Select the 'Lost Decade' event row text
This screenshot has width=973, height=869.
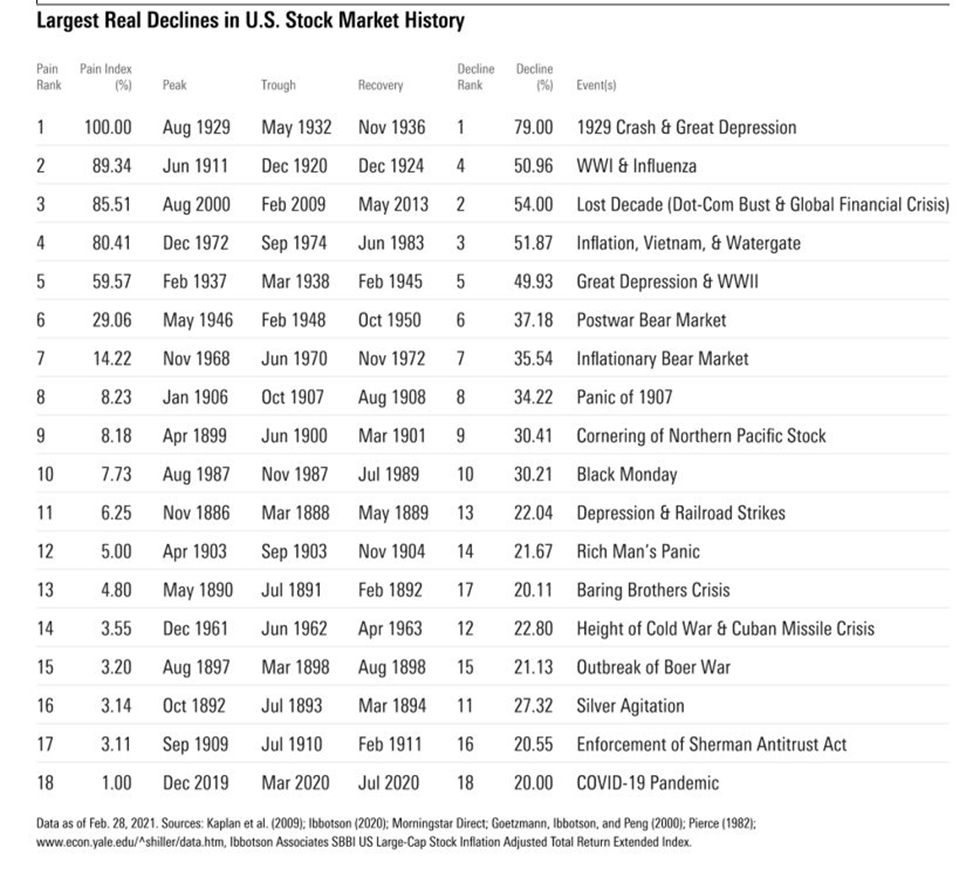tap(762, 204)
